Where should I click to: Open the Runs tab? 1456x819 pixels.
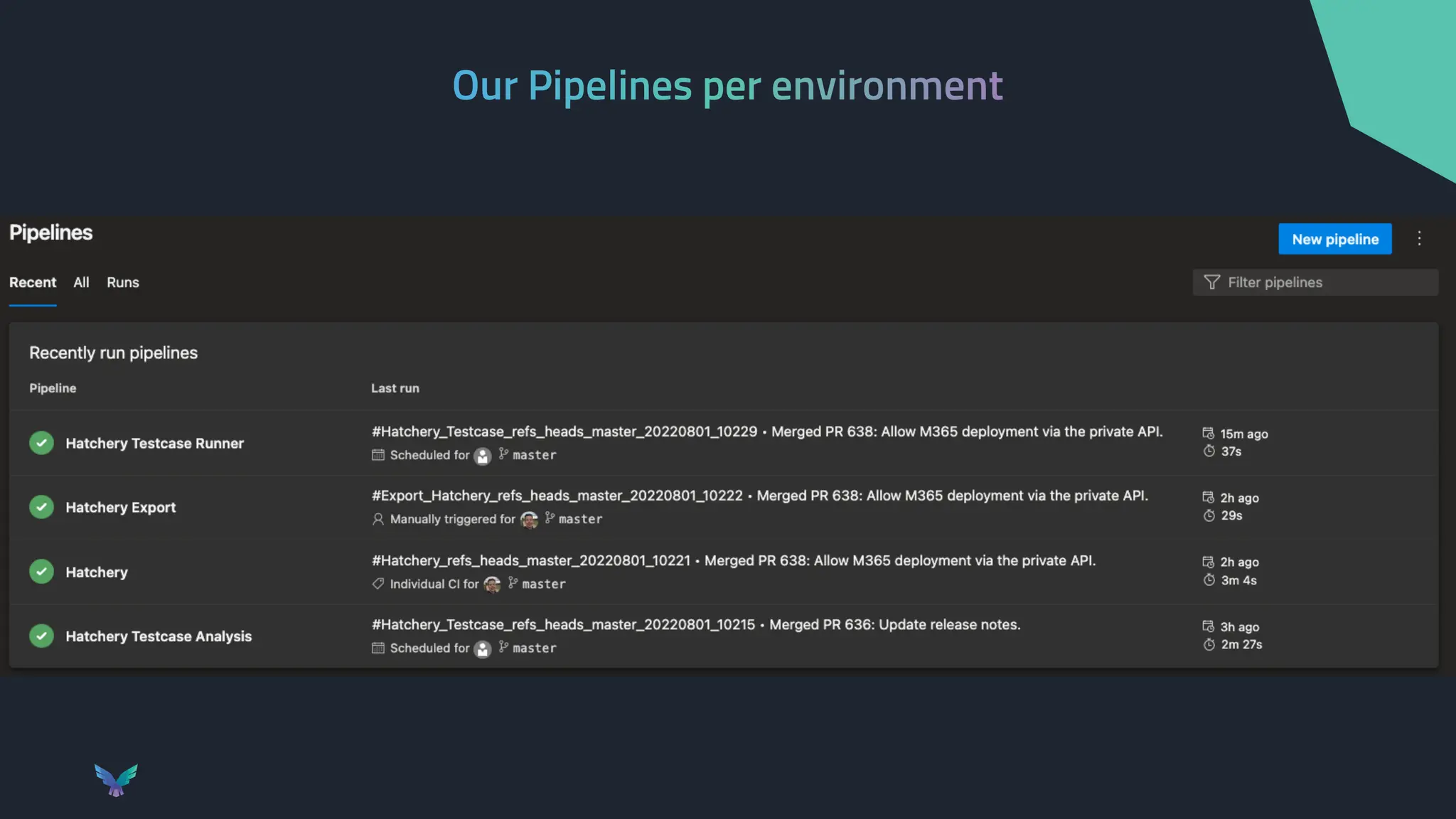pos(123,282)
